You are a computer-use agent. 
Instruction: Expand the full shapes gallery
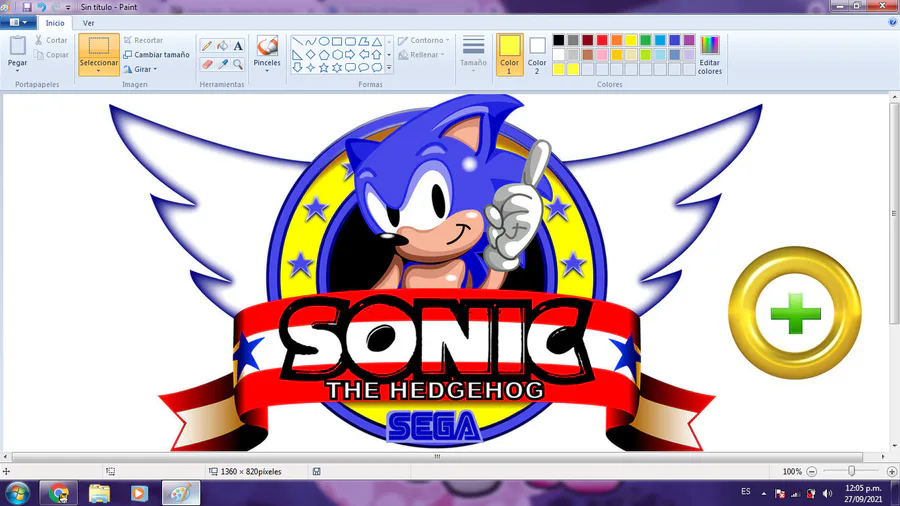pyautogui.click(x=389, y=68)
